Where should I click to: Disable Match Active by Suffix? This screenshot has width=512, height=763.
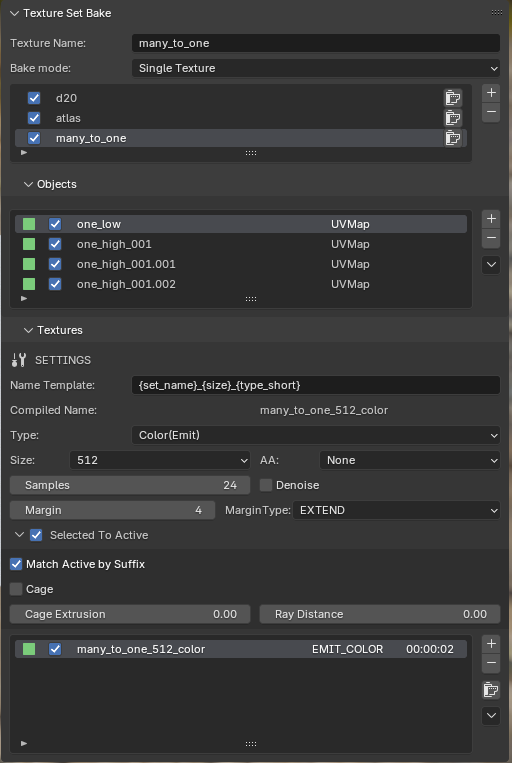pos(16,564)
